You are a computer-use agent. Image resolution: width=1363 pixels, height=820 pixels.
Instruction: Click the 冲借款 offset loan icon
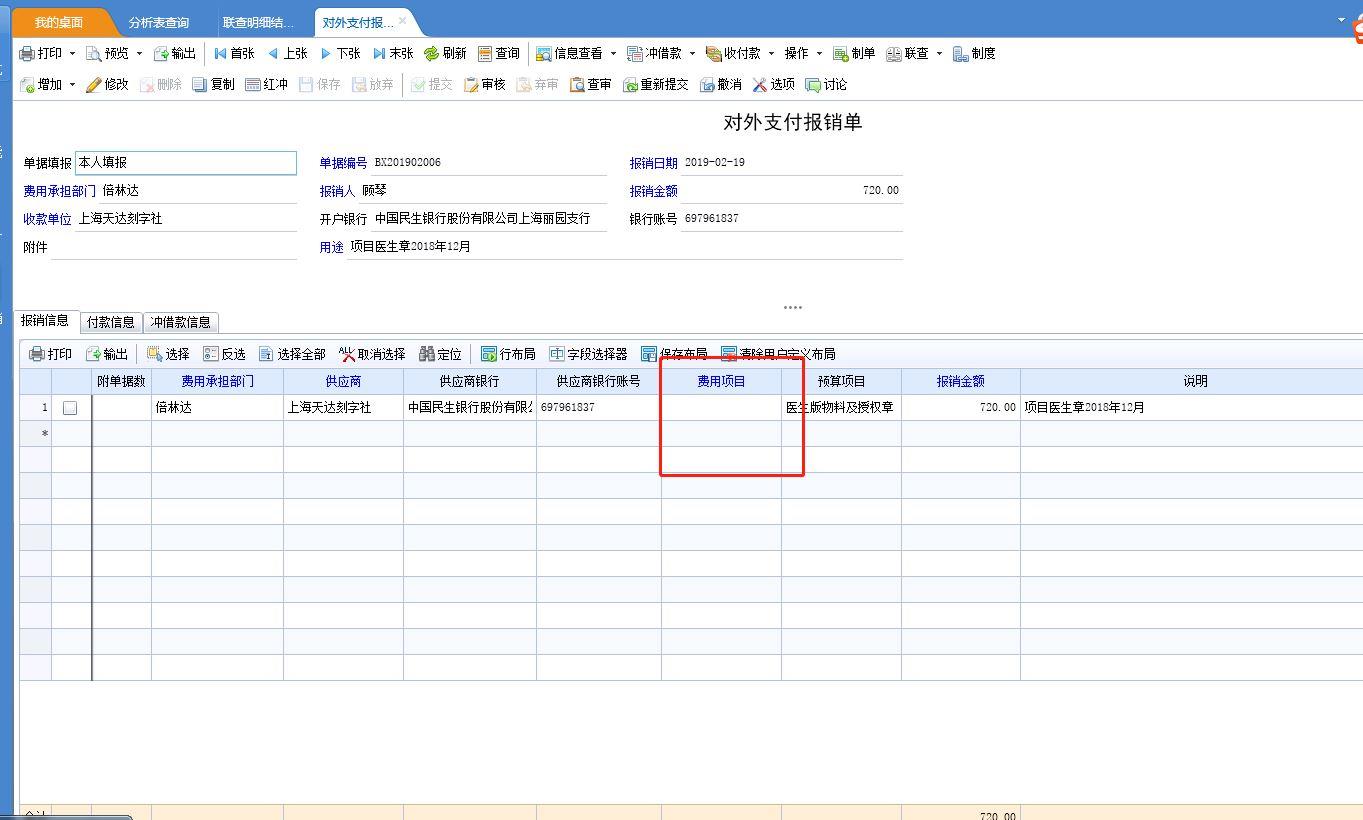click(635, 54)
